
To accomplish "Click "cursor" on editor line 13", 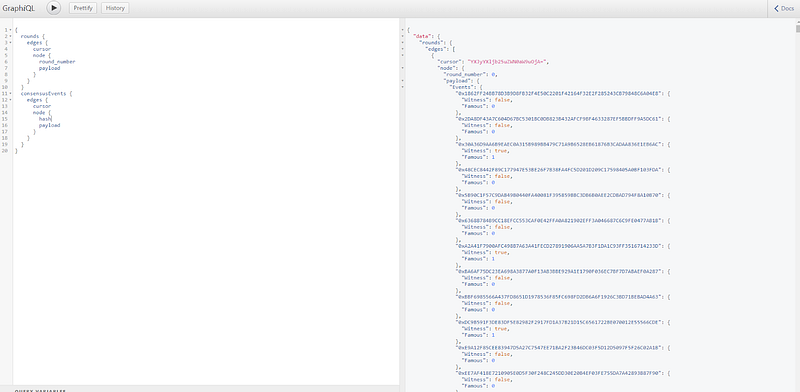I will click(x=42, y=106).
